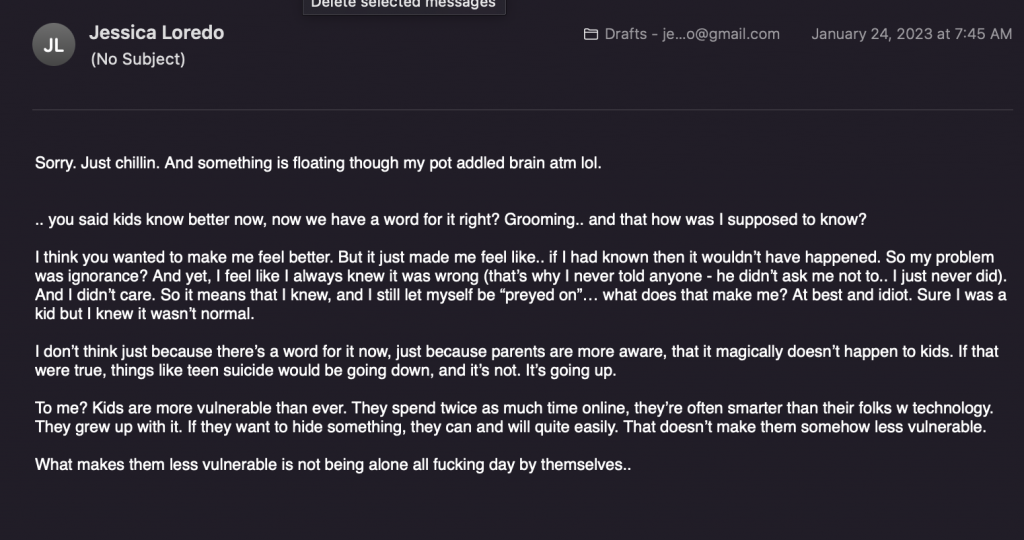
Task: Click the Delete selected messages tooltip
Action: tap(404, 5)
